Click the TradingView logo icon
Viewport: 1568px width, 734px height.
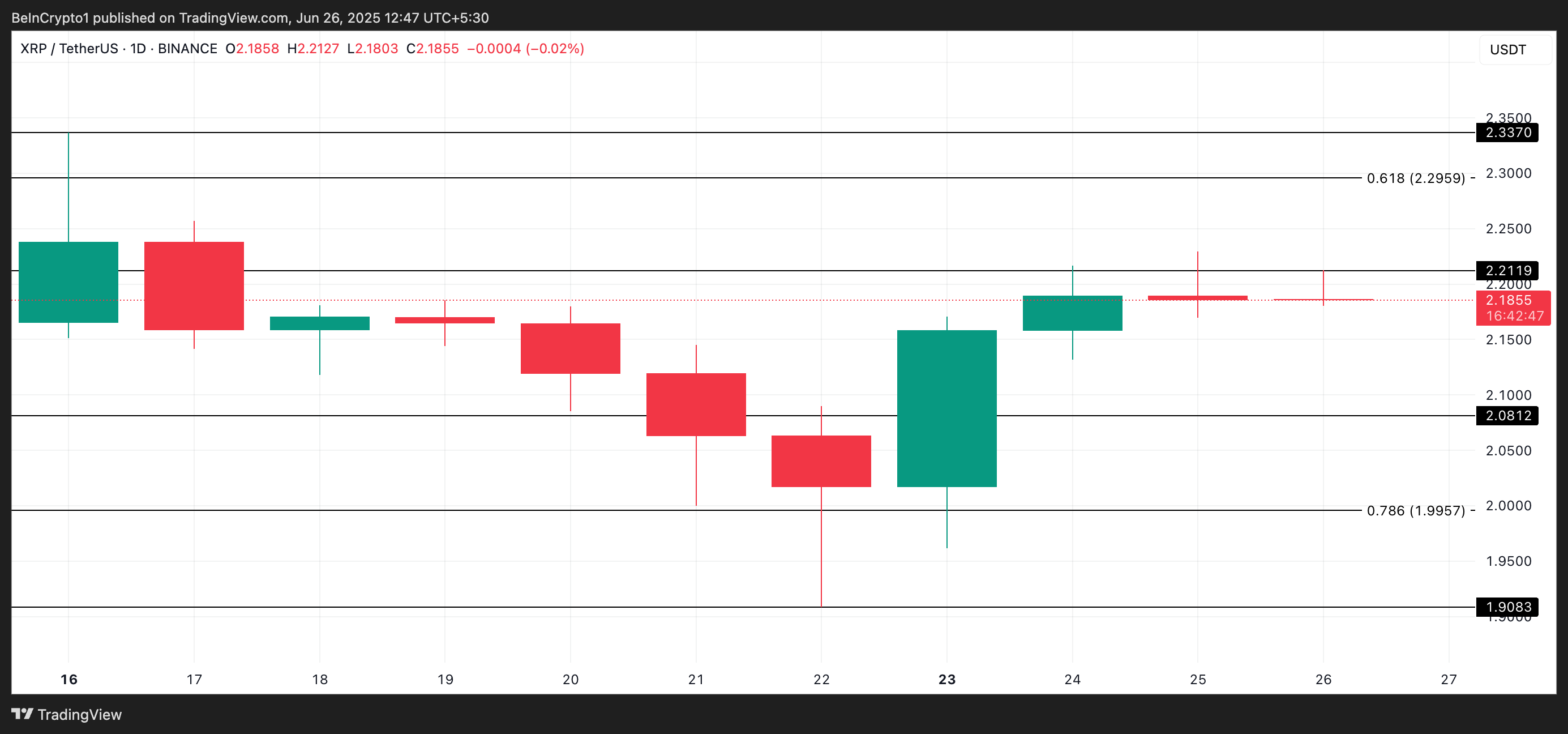point(23,714)
